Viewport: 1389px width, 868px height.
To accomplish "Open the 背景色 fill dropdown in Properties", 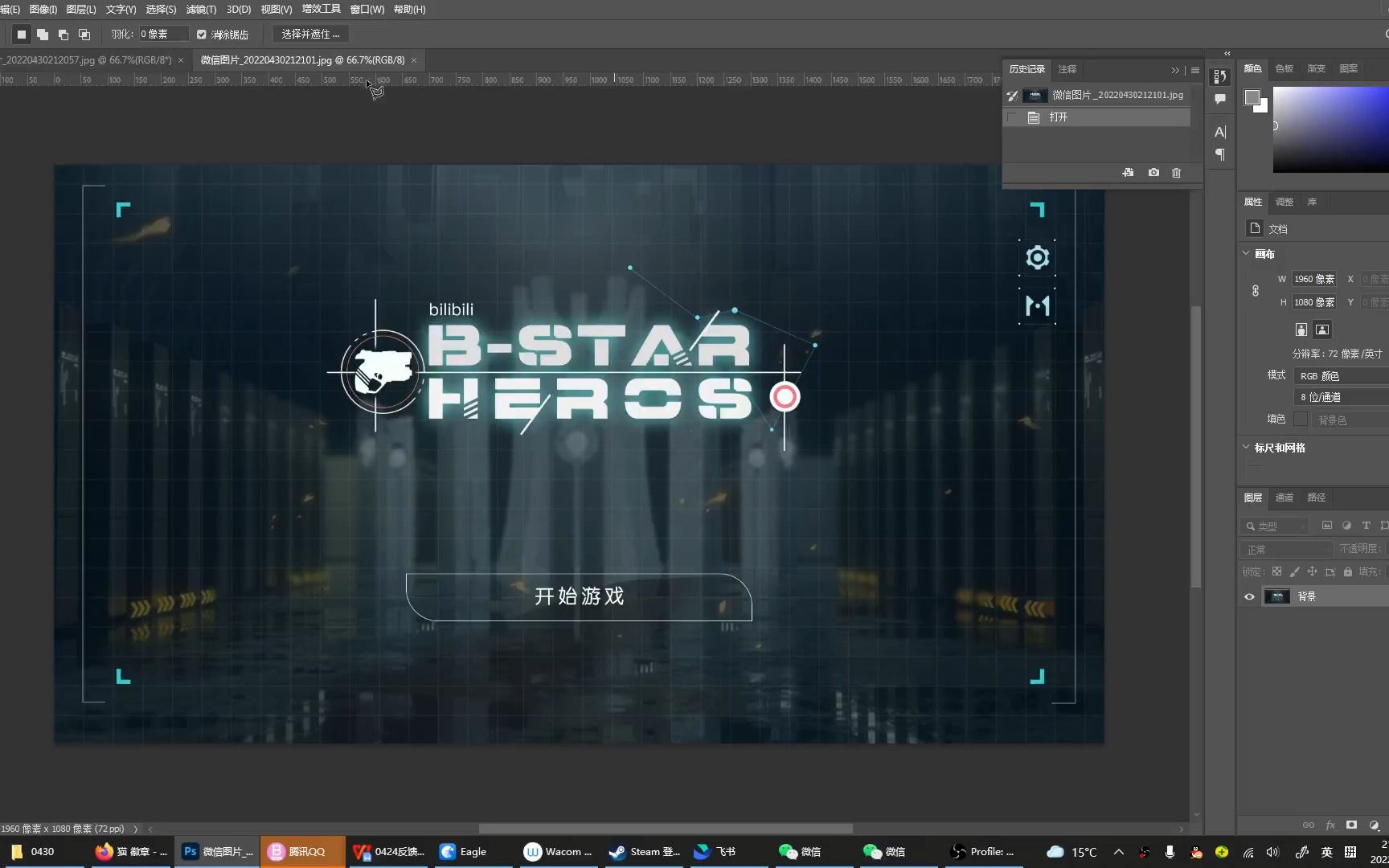I will click(1351, 420).
